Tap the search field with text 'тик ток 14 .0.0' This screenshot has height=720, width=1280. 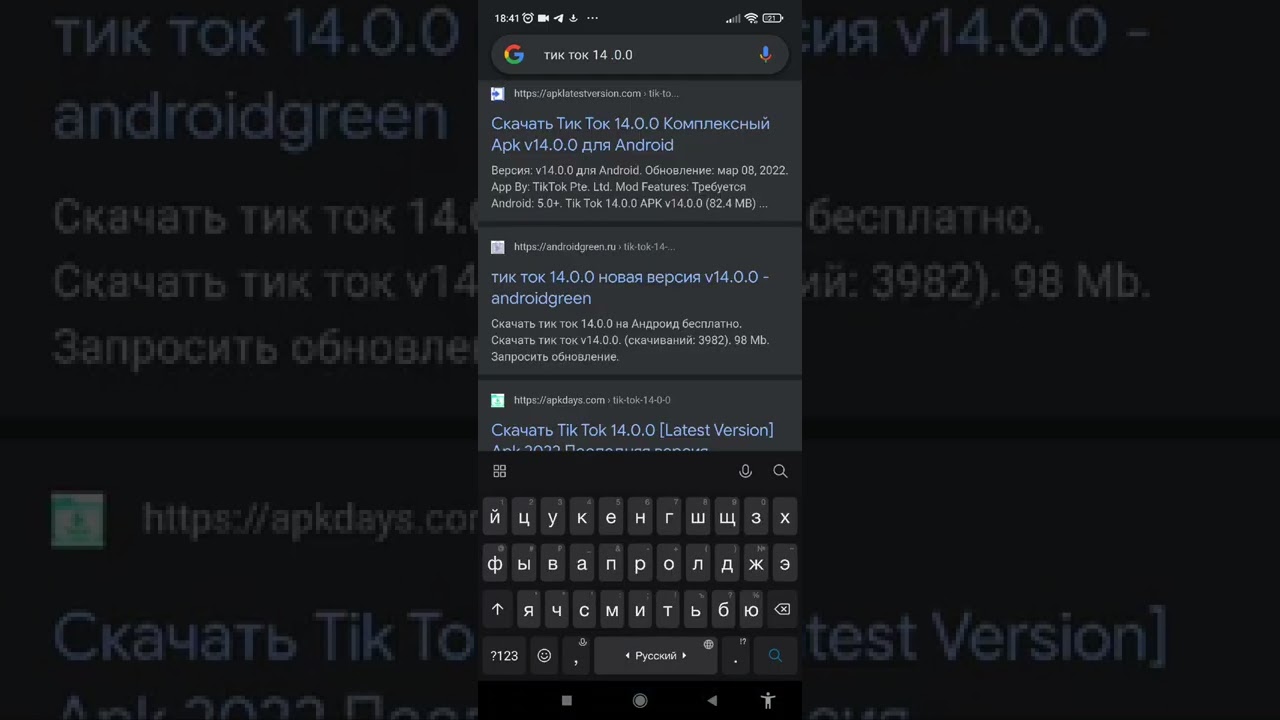click(x=640, y=55)
